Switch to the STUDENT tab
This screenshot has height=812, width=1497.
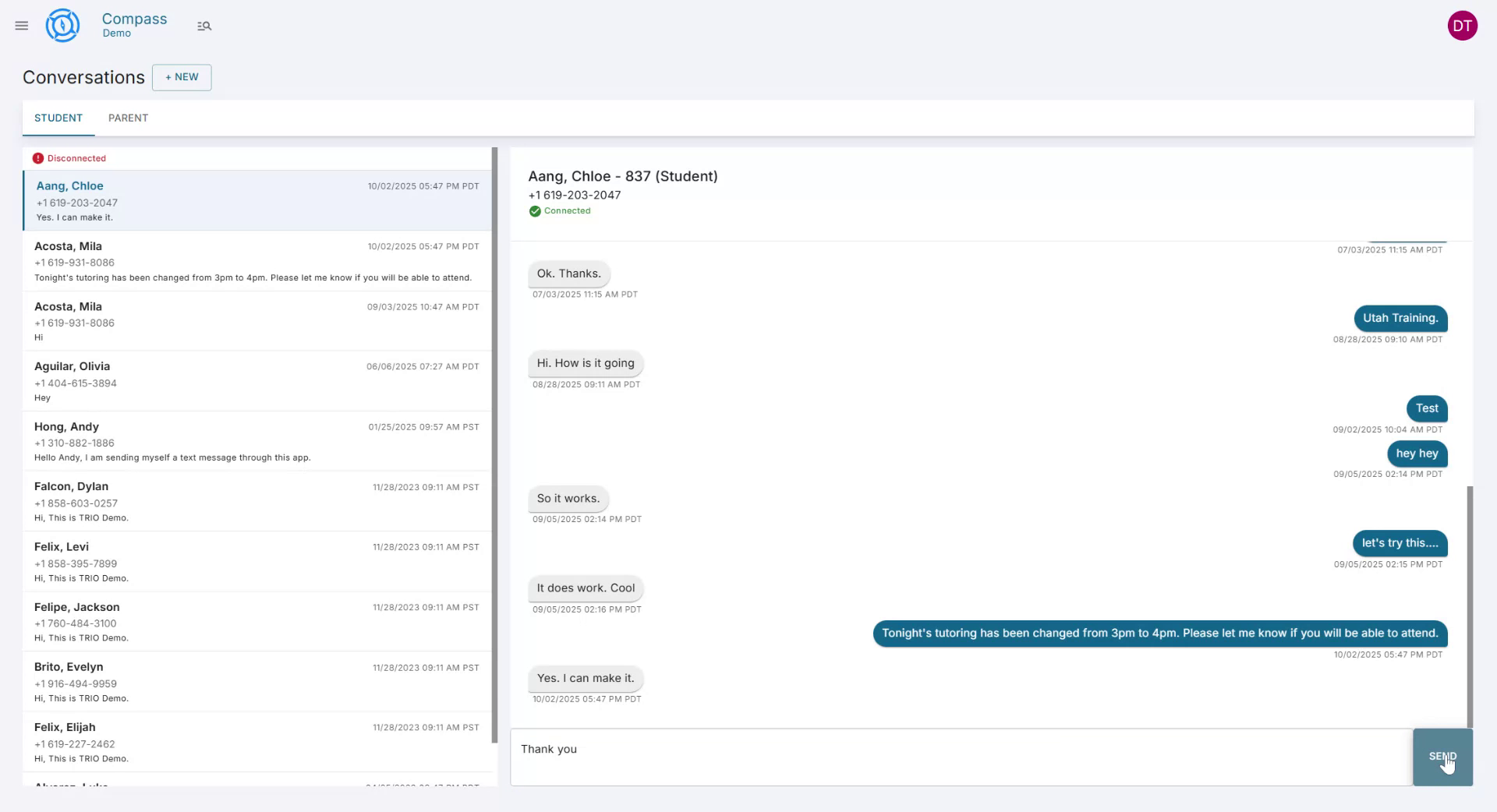[58, 118]
